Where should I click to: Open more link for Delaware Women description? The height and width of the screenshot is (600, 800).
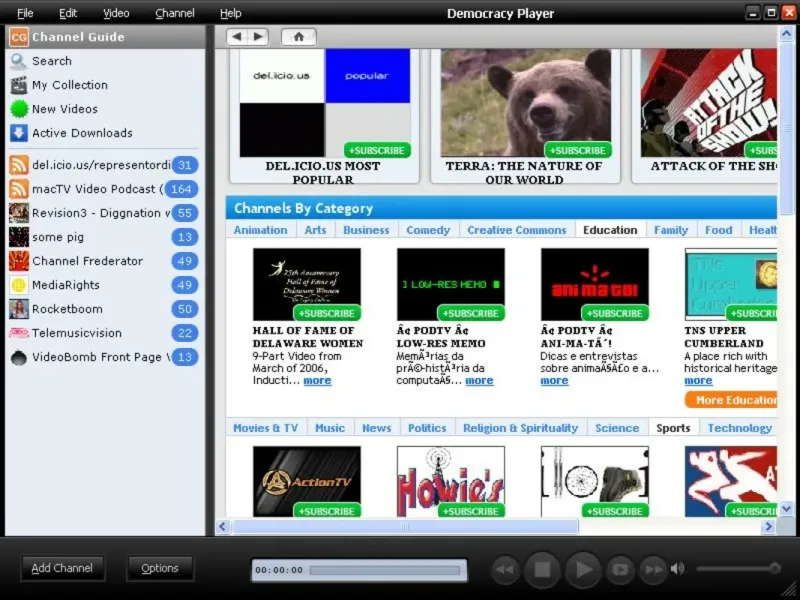[x=317, y=381]
